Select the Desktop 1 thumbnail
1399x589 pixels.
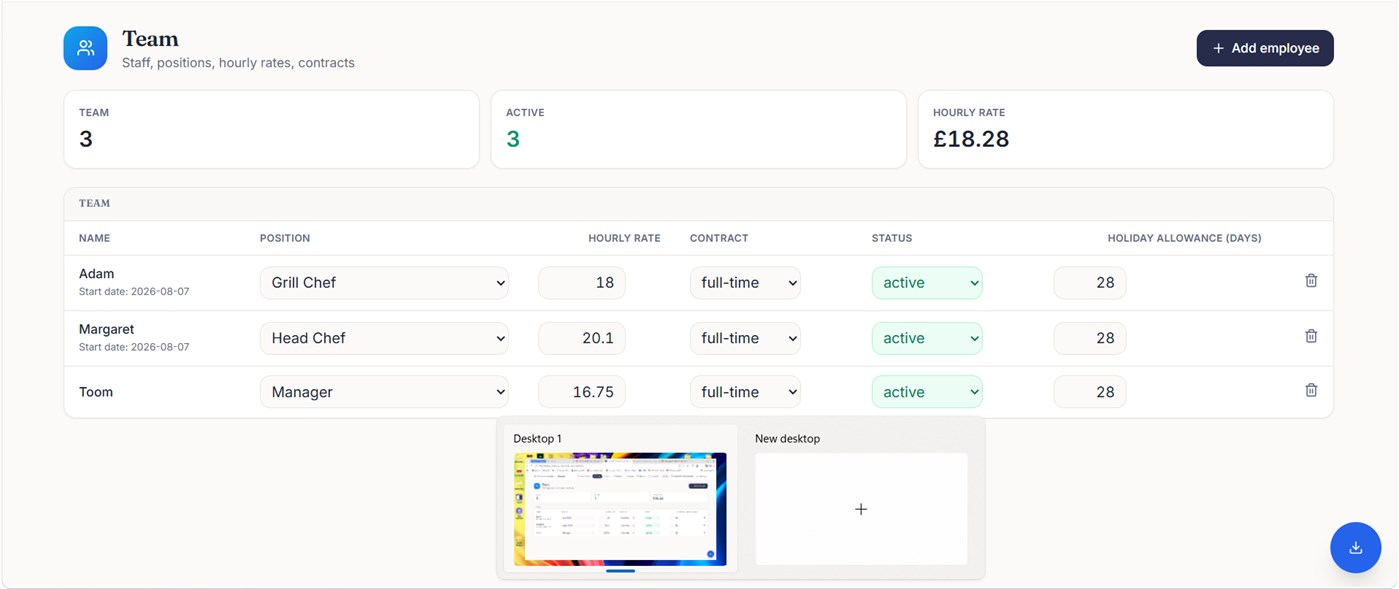click(x=620, y=509)
